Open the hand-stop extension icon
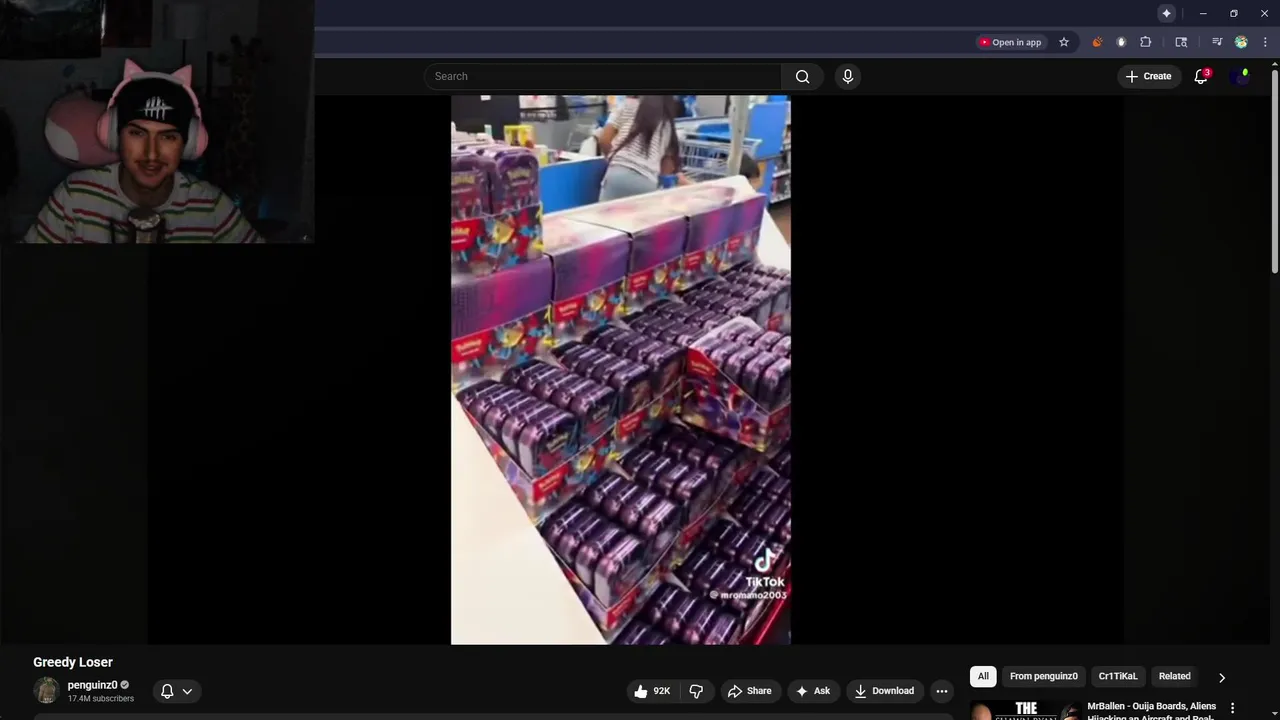Viewport: 1280px width, 720px height. coord(1121,42)
